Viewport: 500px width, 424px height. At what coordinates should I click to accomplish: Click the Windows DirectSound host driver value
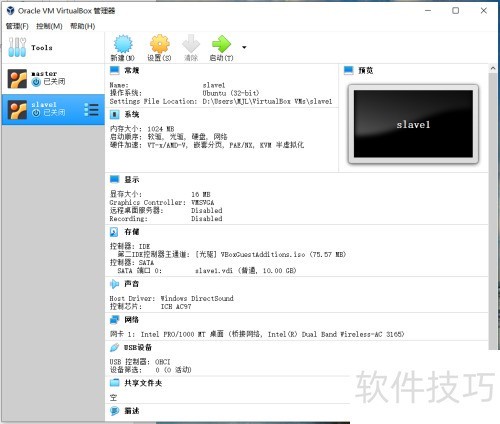(x=197, y=298)
